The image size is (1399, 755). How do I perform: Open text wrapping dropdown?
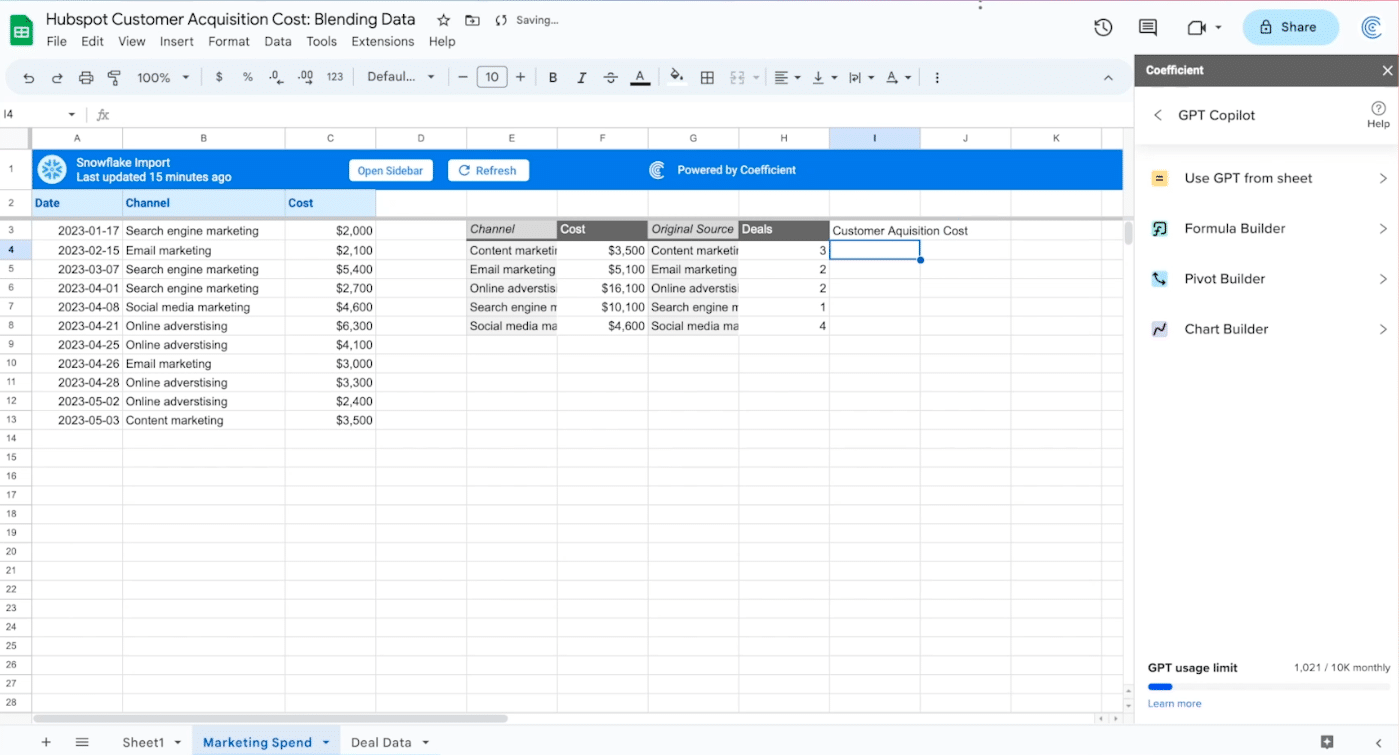coord(861,77)
